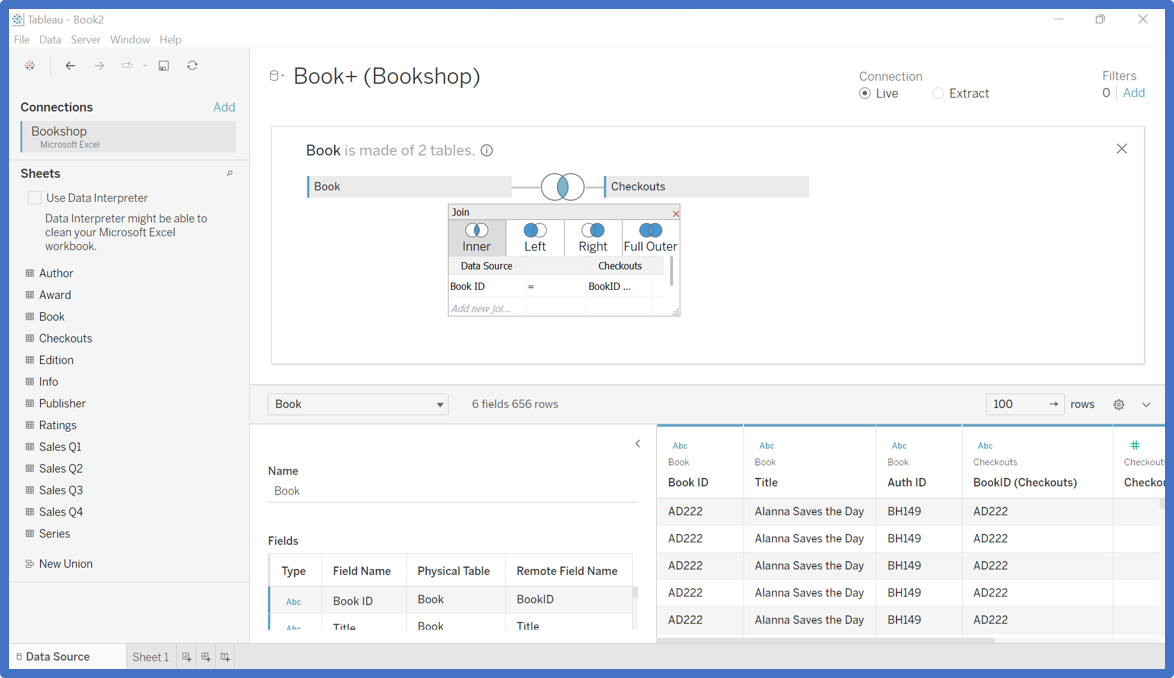The width and height of the screenshot is (1174, 678).
Task: Click the back arrow in toolbar
Action: point(70,66)
